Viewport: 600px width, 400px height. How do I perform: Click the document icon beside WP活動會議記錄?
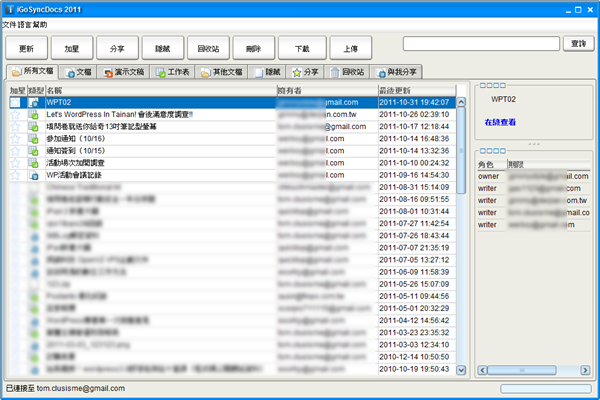[x=34, y=175]
